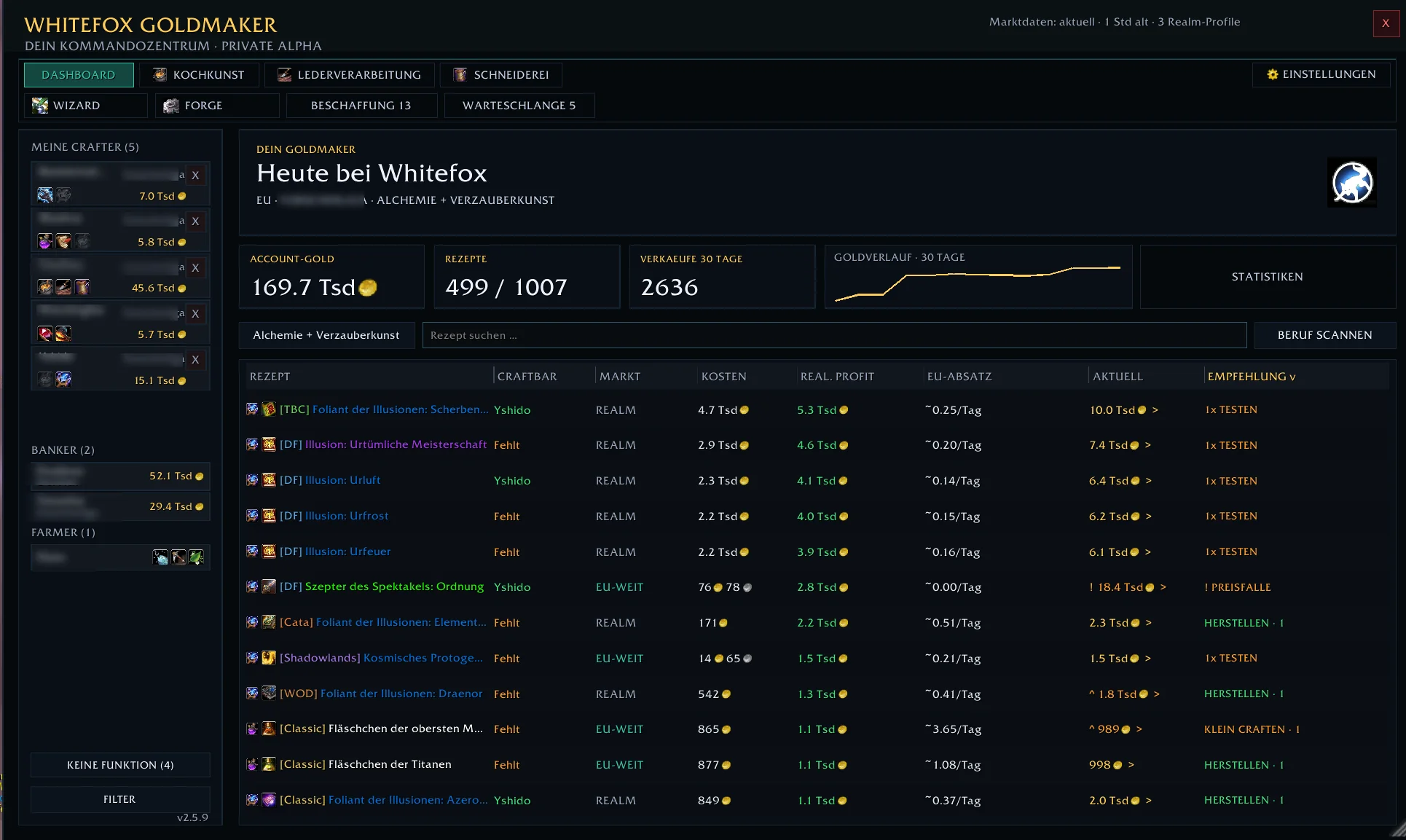Click the mining pick icon in the Farmer row

tap(178, 557)
